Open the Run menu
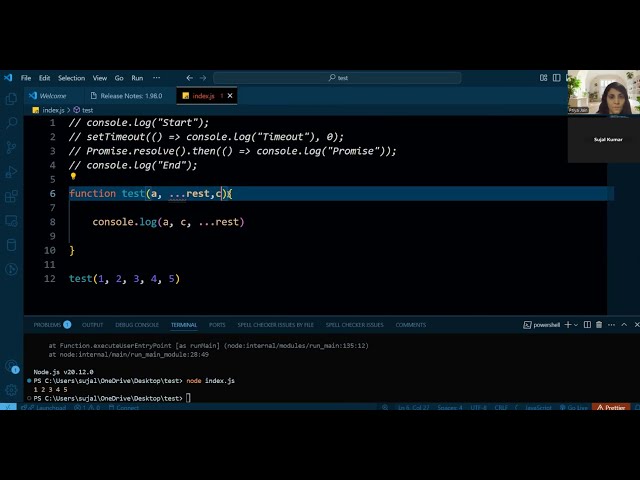The width and height of the screenshot is (640, 480). 137,78
